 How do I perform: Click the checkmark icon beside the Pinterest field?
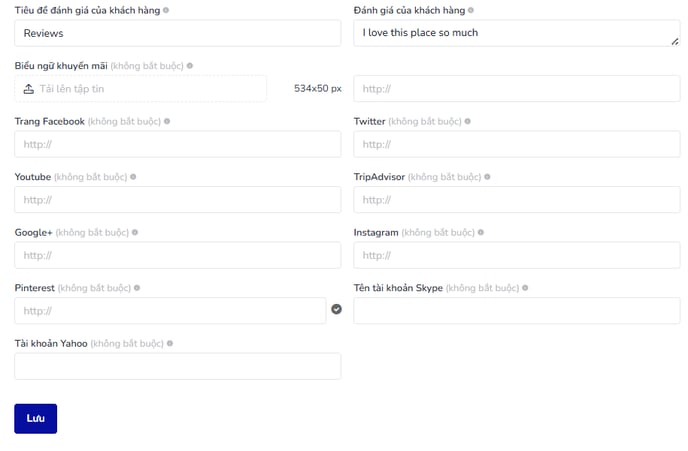click(x=337, y=309)
